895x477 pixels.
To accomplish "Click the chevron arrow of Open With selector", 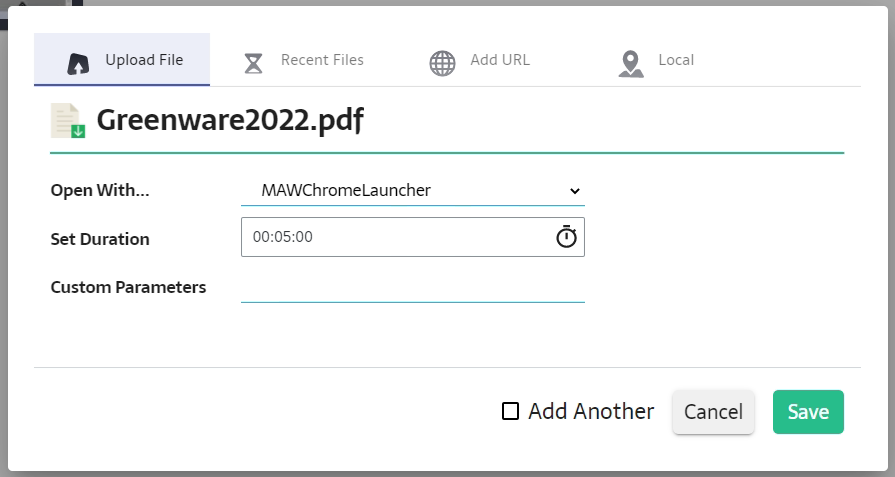I will pyautogui.click(x=574, y=190).
